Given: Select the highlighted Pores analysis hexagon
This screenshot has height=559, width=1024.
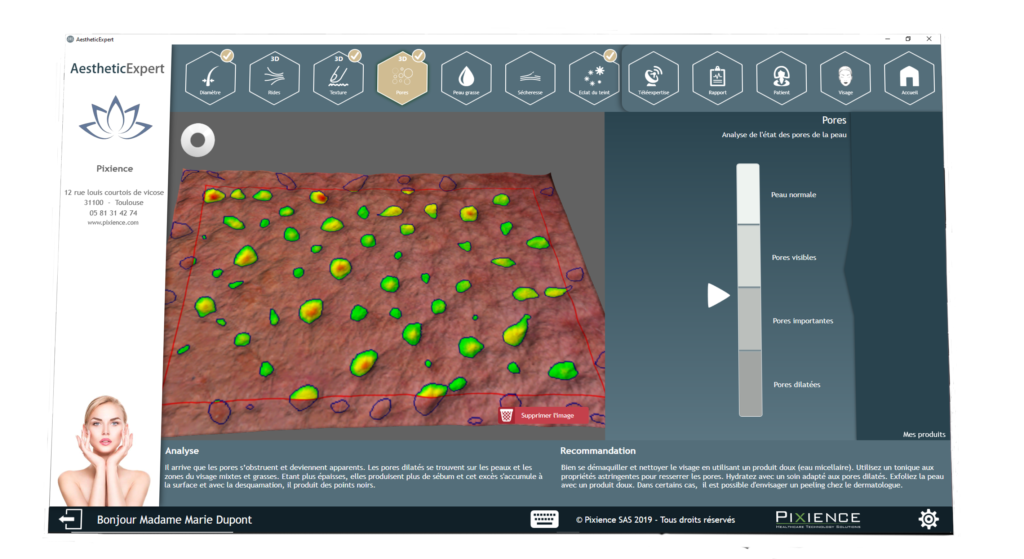Looking at the screenshot, I should point(402,78).
